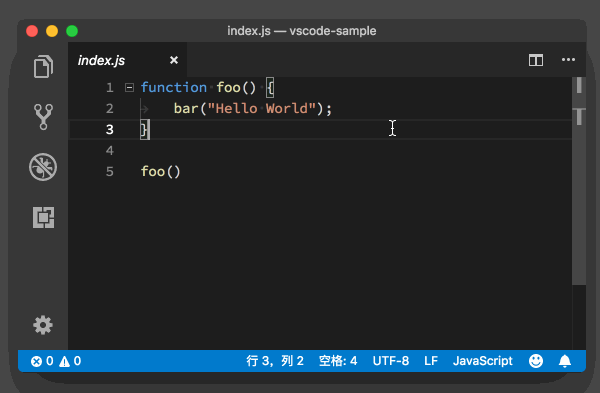Go to line via 行 3, 列 2
Viewport: 600px width, 393px height.
[275, 361]
